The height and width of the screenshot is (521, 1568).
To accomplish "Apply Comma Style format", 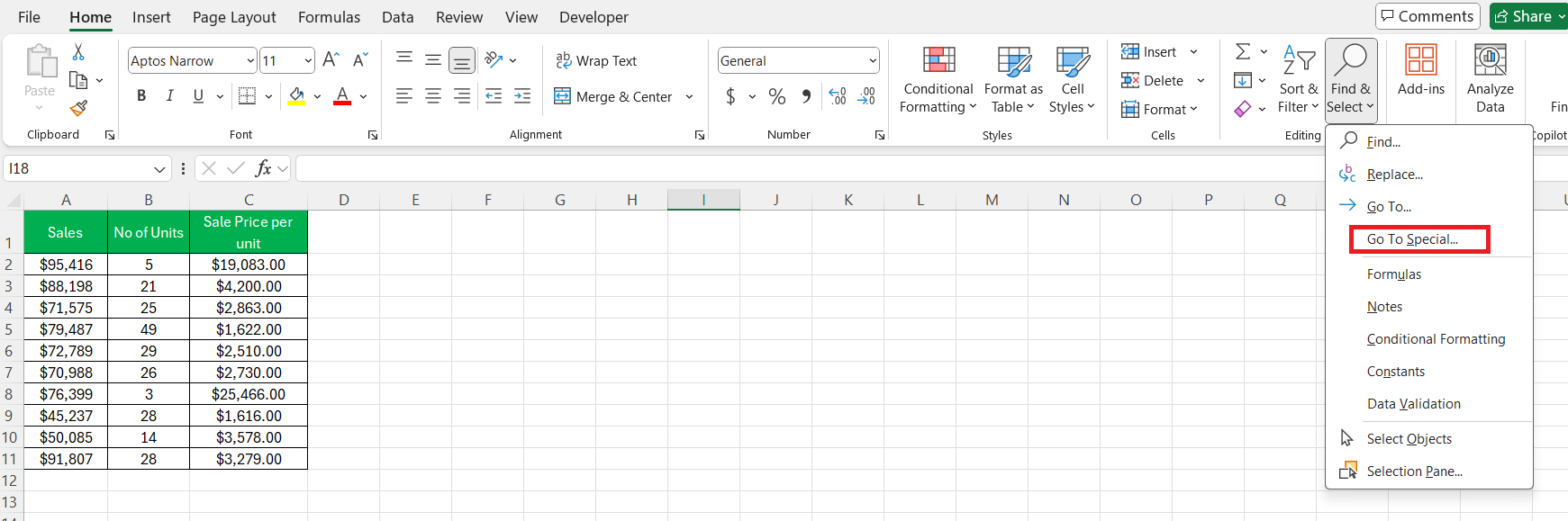I will [806, 96].
